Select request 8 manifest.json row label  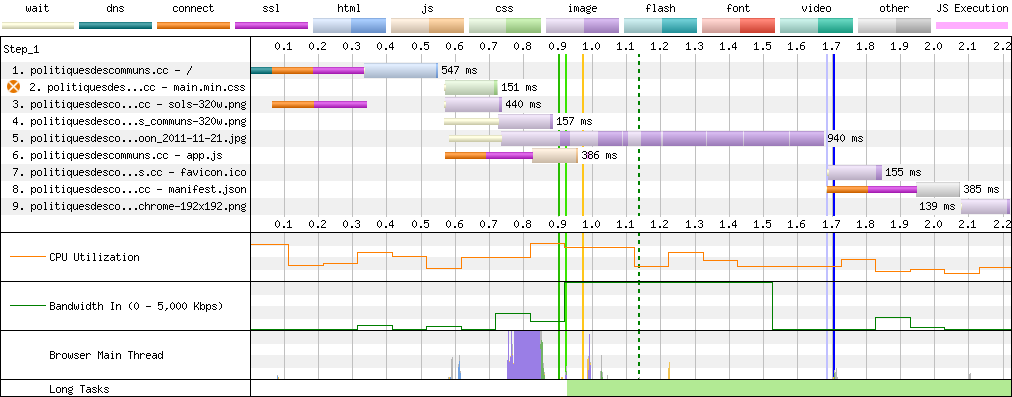129,189
